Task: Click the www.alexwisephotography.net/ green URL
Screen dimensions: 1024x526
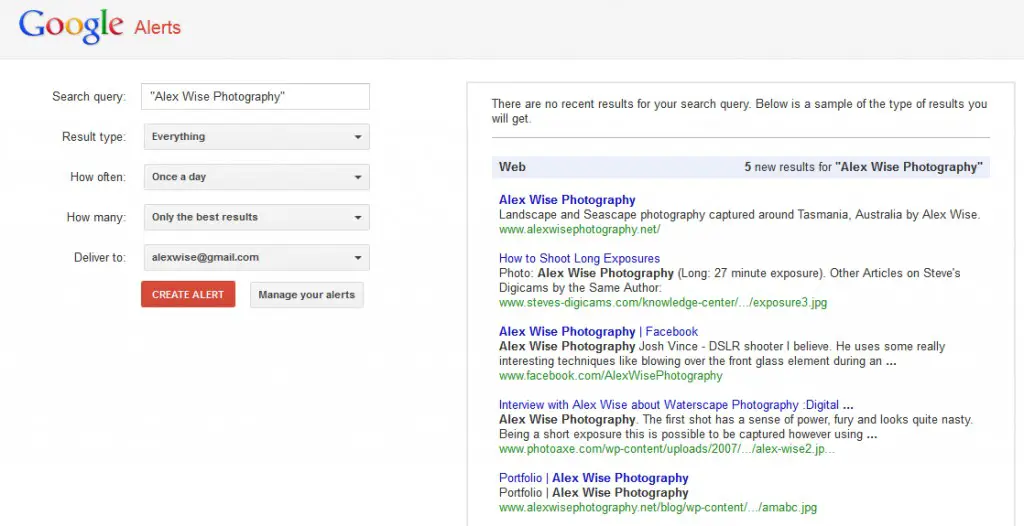Action: tap(580, 229)
